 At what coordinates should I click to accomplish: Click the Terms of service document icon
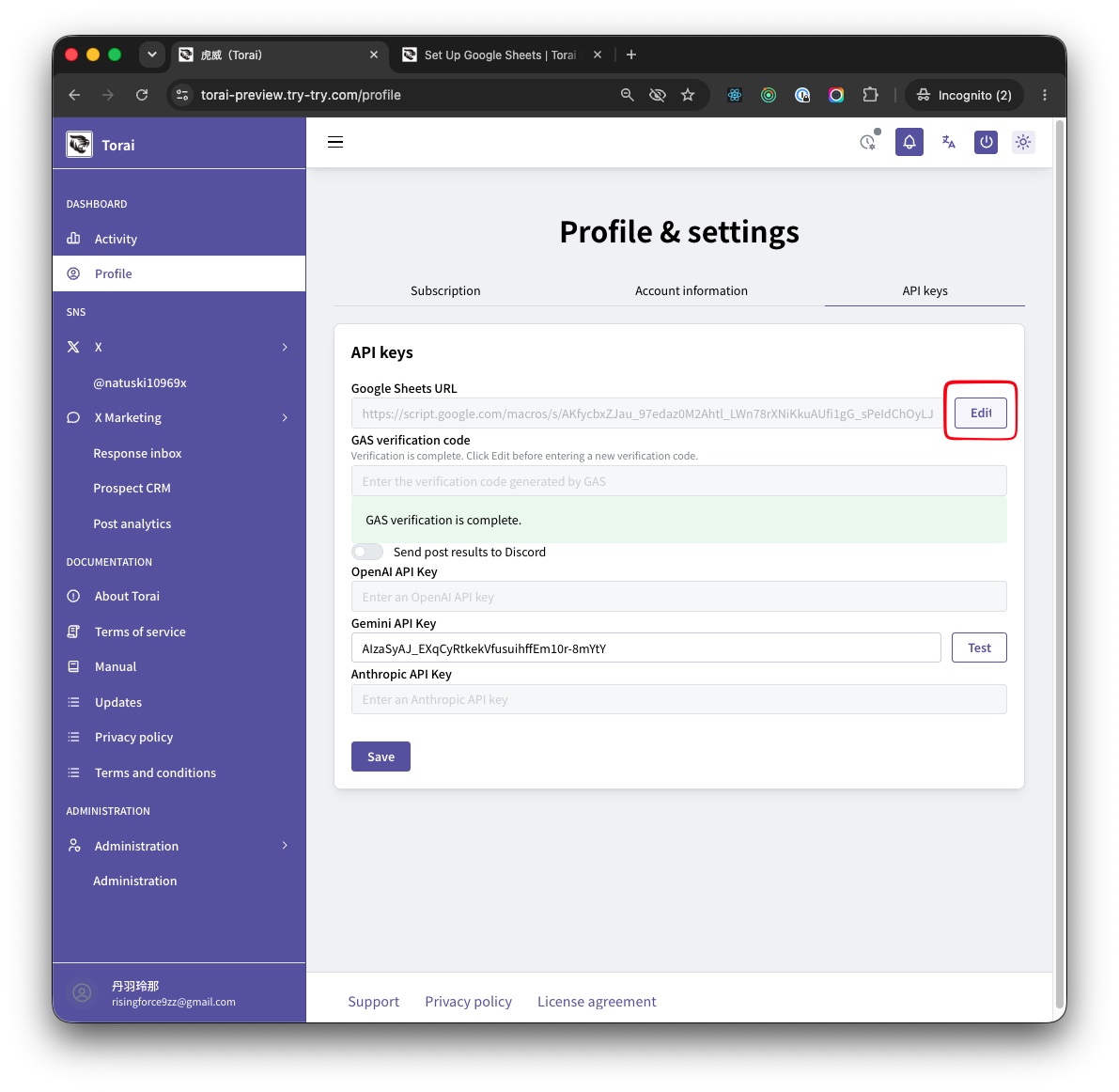coord(73,632)
